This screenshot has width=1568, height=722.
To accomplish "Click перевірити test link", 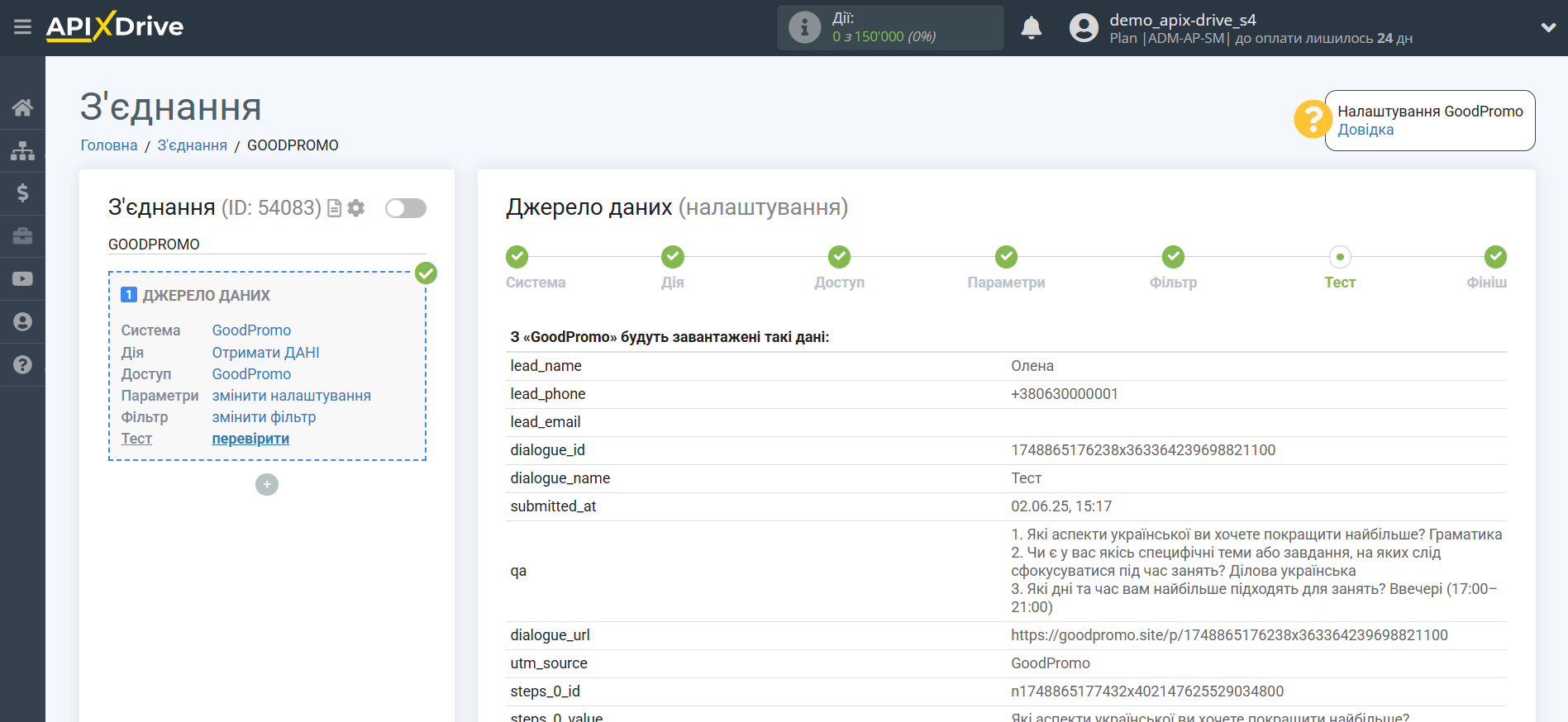I will coord(250,439).
